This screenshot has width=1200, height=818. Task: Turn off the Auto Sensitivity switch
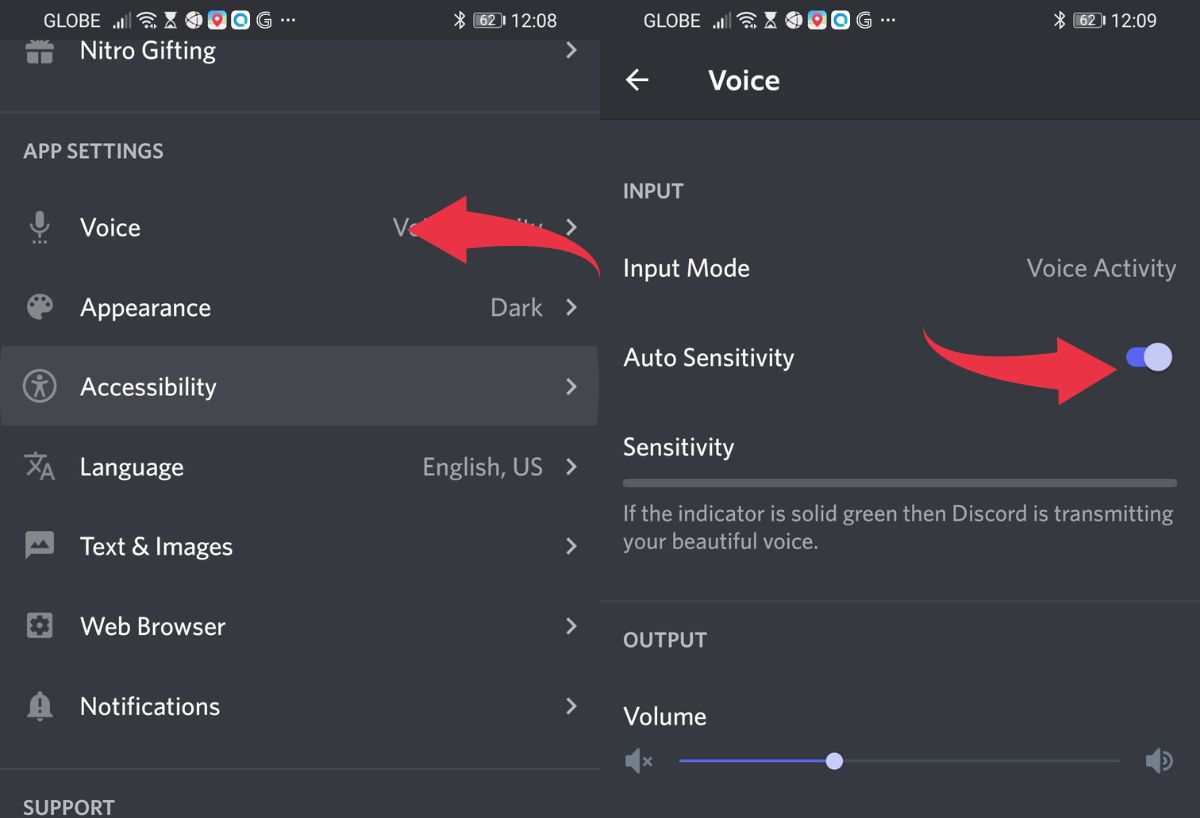pos(1148,357)
